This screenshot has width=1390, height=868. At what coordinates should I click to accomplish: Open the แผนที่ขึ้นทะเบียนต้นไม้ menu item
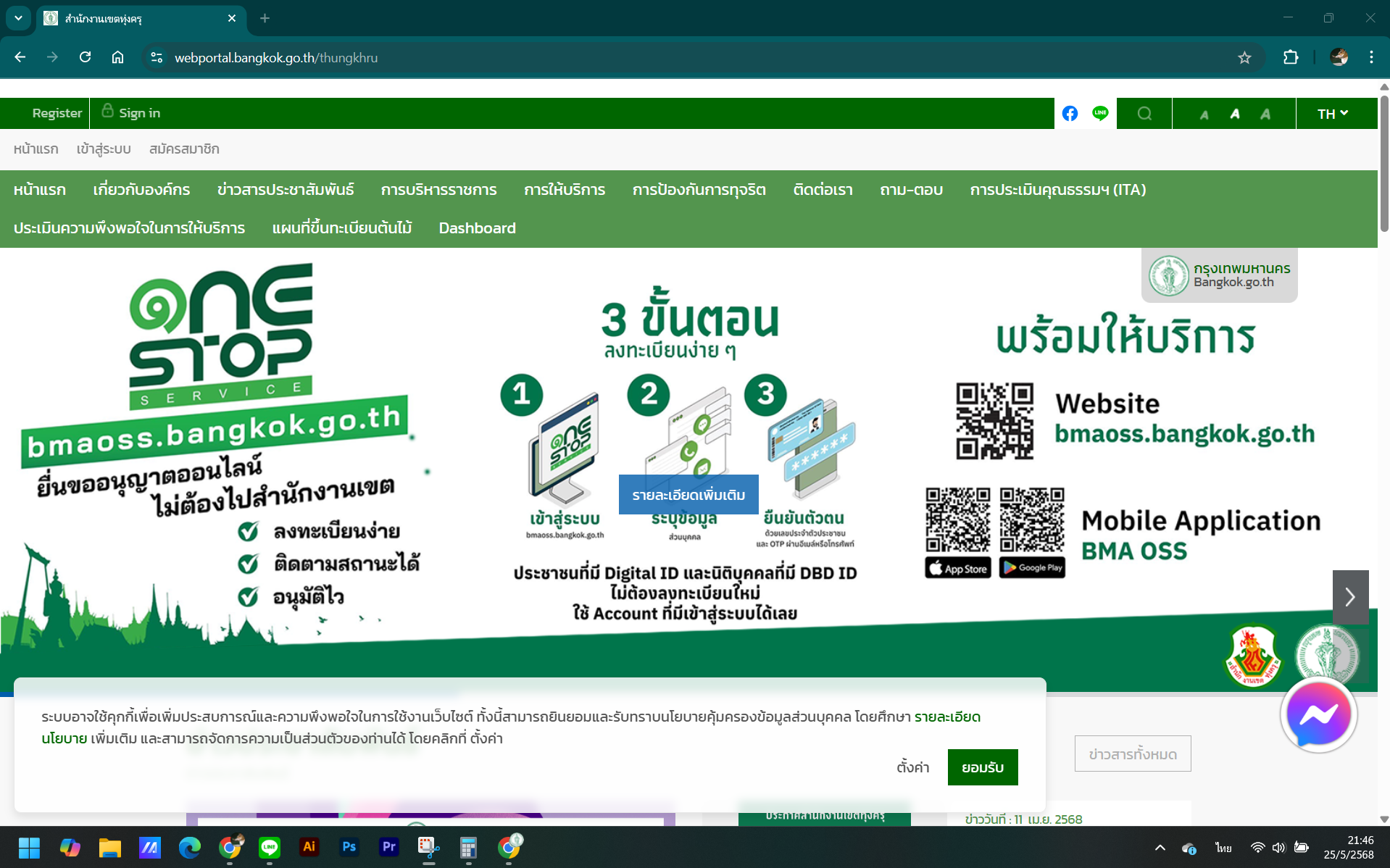342,228
